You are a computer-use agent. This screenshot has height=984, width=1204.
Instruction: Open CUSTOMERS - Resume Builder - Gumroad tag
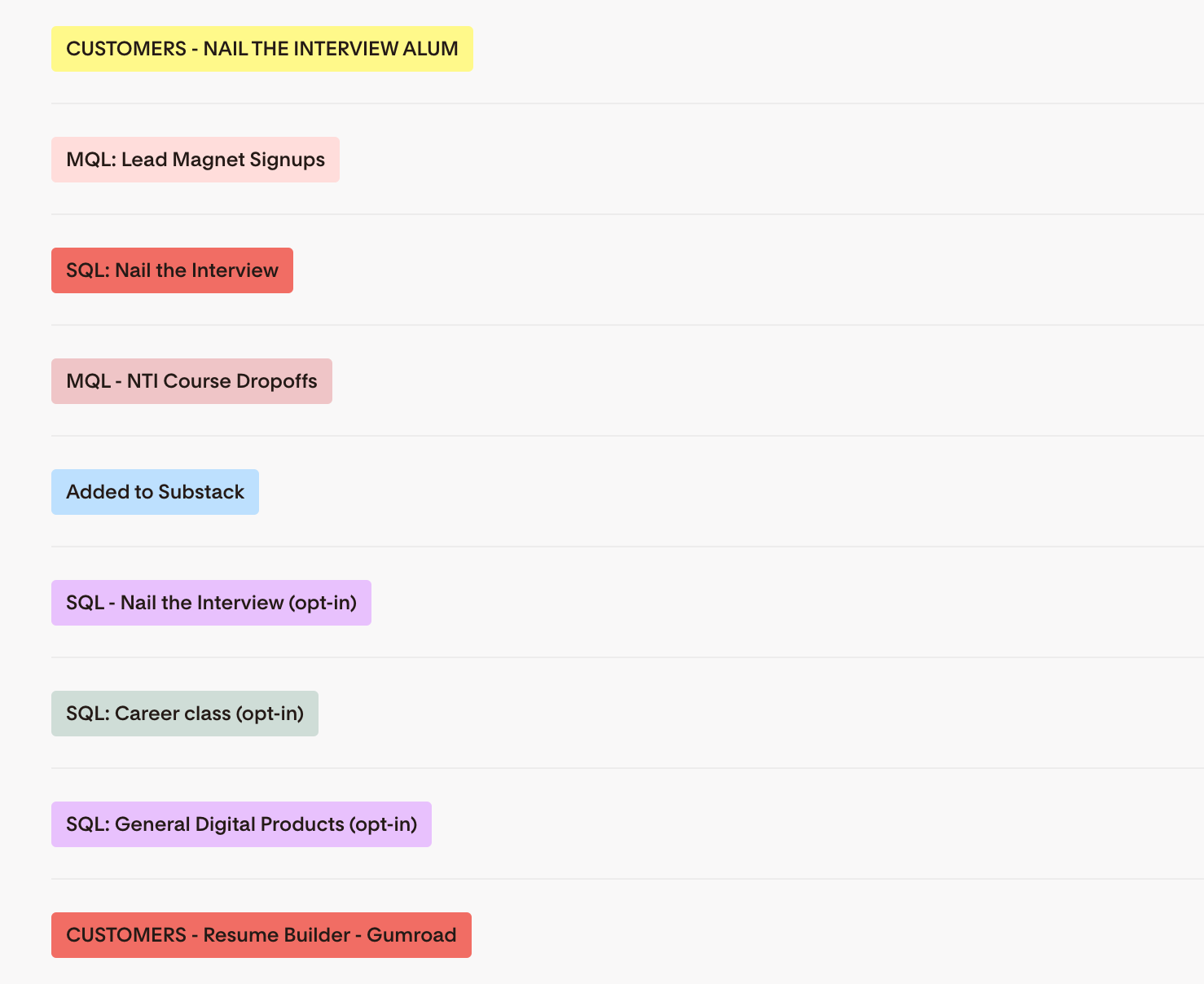[x=261, y=935]
